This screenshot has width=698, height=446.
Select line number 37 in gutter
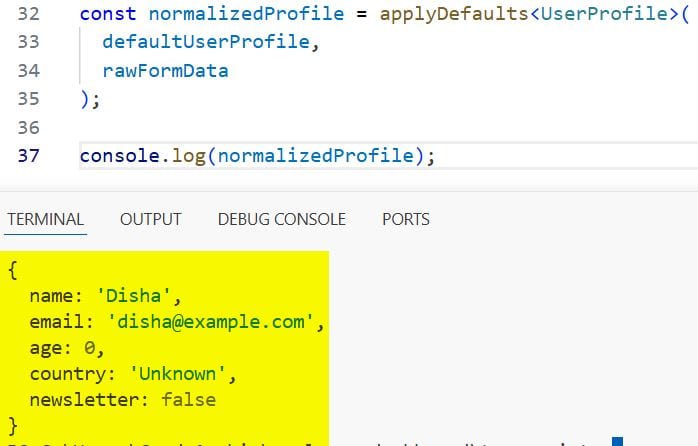pyautogui.click(x=28, y=156)
